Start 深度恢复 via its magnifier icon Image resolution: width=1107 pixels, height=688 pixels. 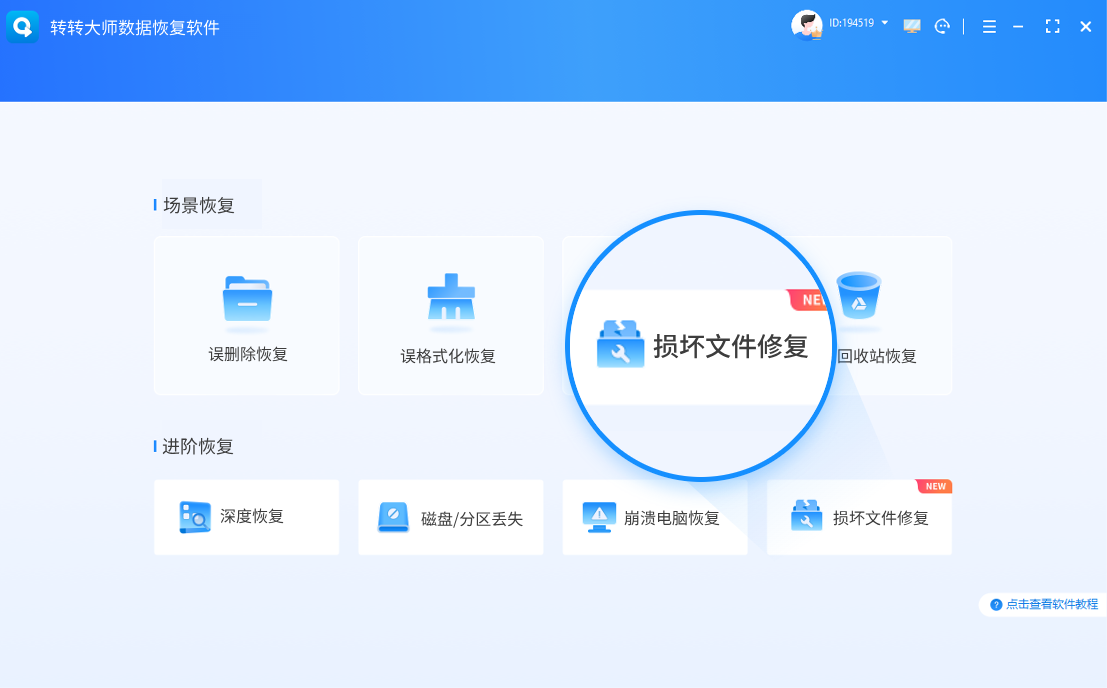pos(194,517)
